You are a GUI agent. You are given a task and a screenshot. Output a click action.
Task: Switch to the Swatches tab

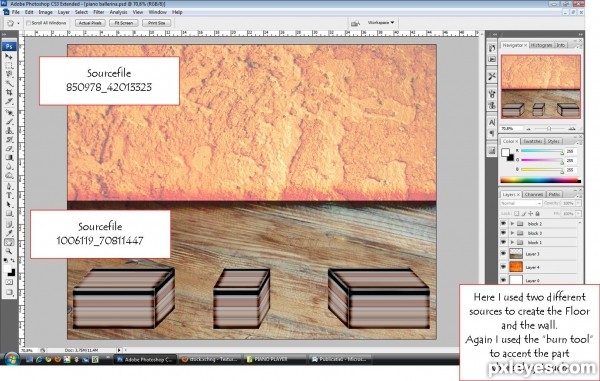532,142
